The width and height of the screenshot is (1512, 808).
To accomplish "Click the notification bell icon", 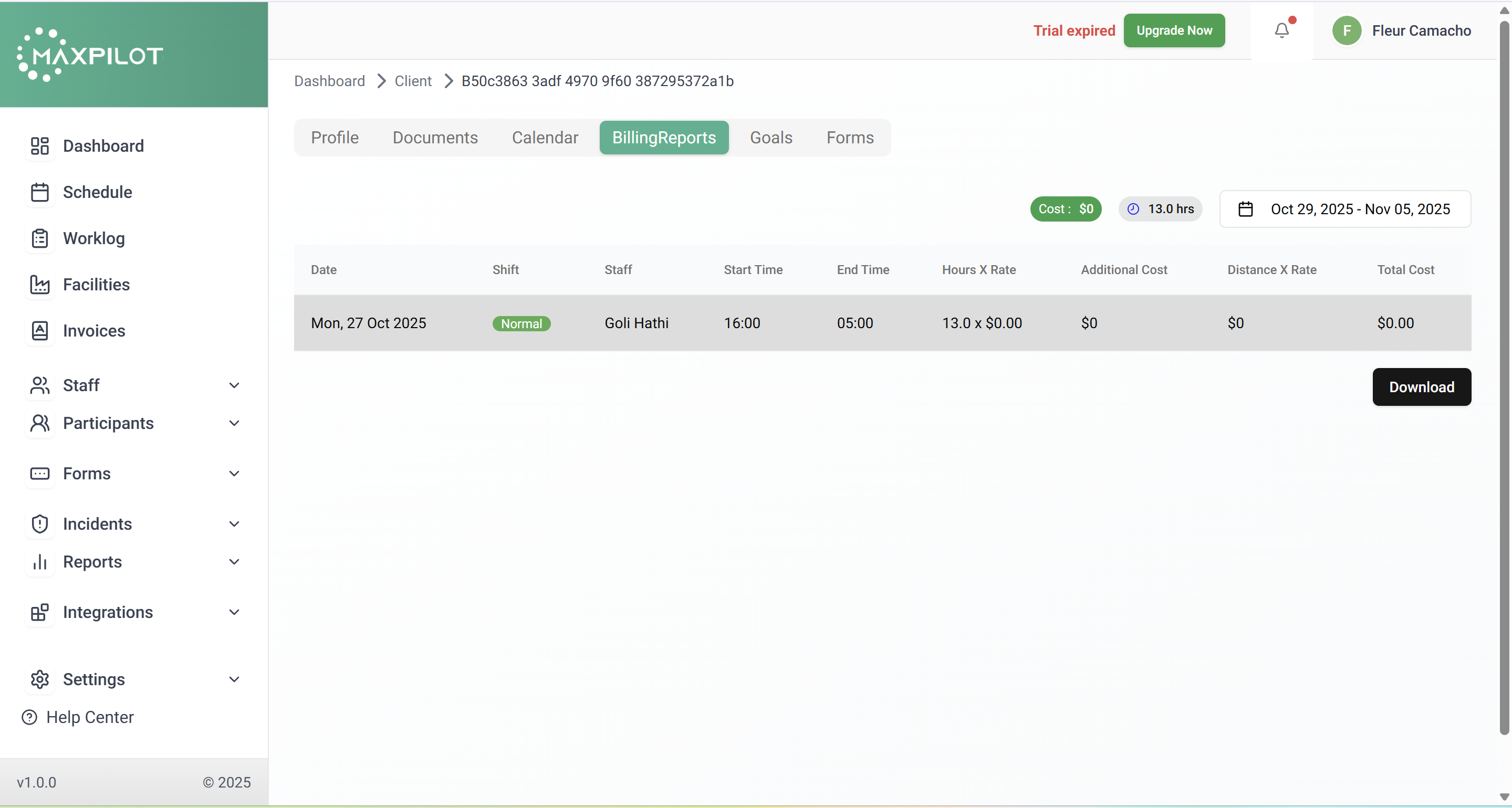I will [x=1281, y=30].
